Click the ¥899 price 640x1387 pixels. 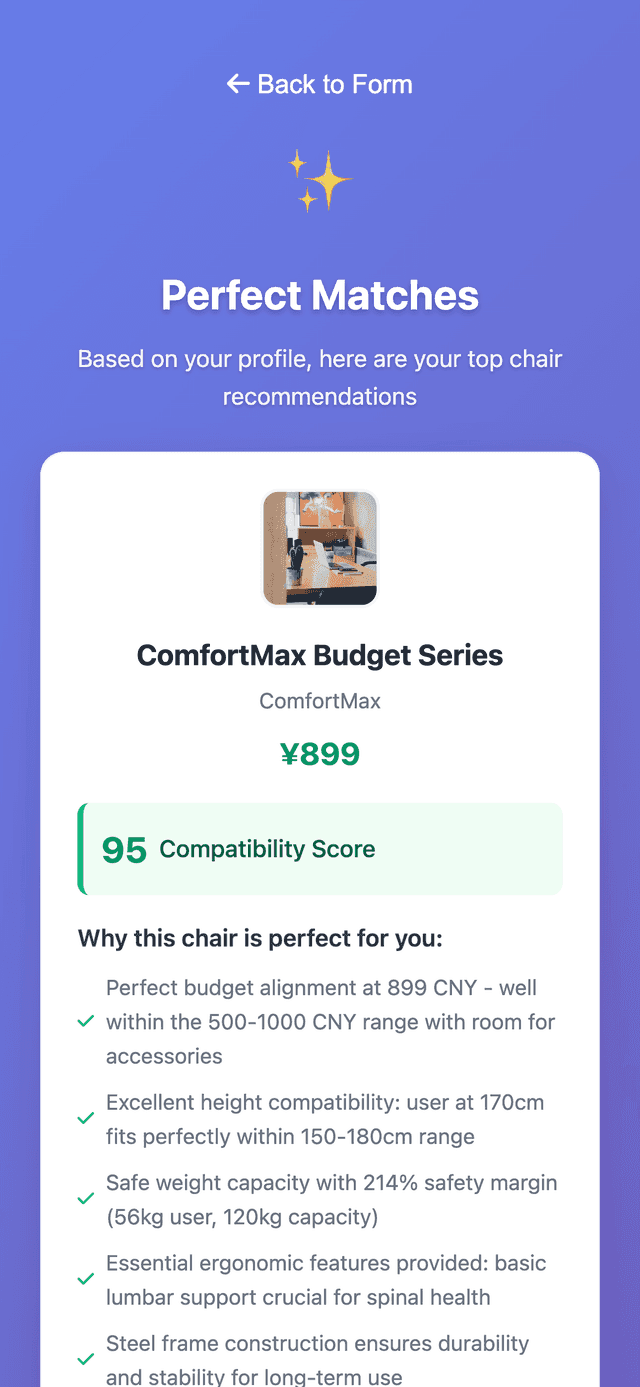pos(320,754)
